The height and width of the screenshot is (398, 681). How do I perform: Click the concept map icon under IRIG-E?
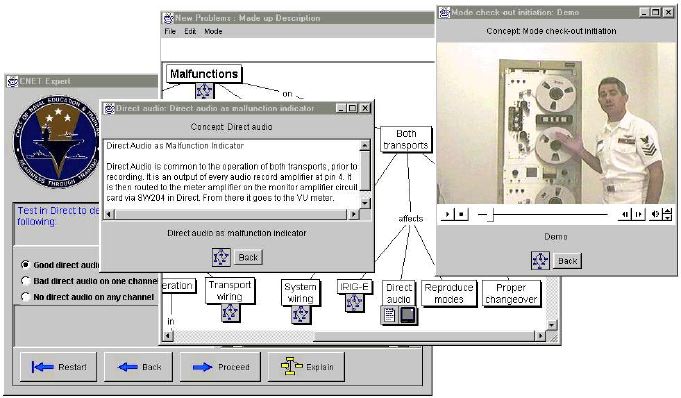pyautogui.click(x=354, y=302)
